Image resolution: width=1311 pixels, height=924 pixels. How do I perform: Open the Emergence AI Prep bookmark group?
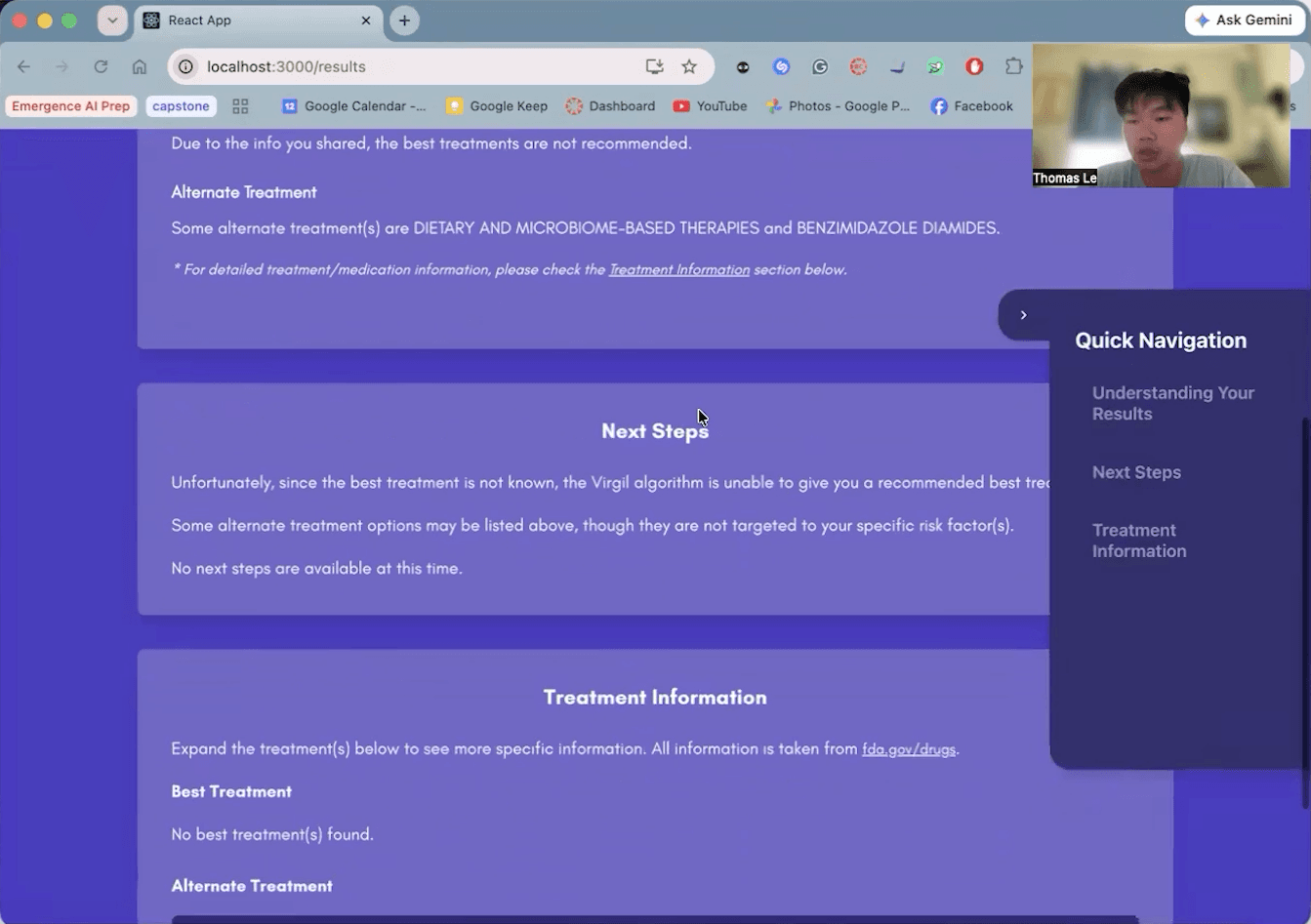(x=70, y=106)
